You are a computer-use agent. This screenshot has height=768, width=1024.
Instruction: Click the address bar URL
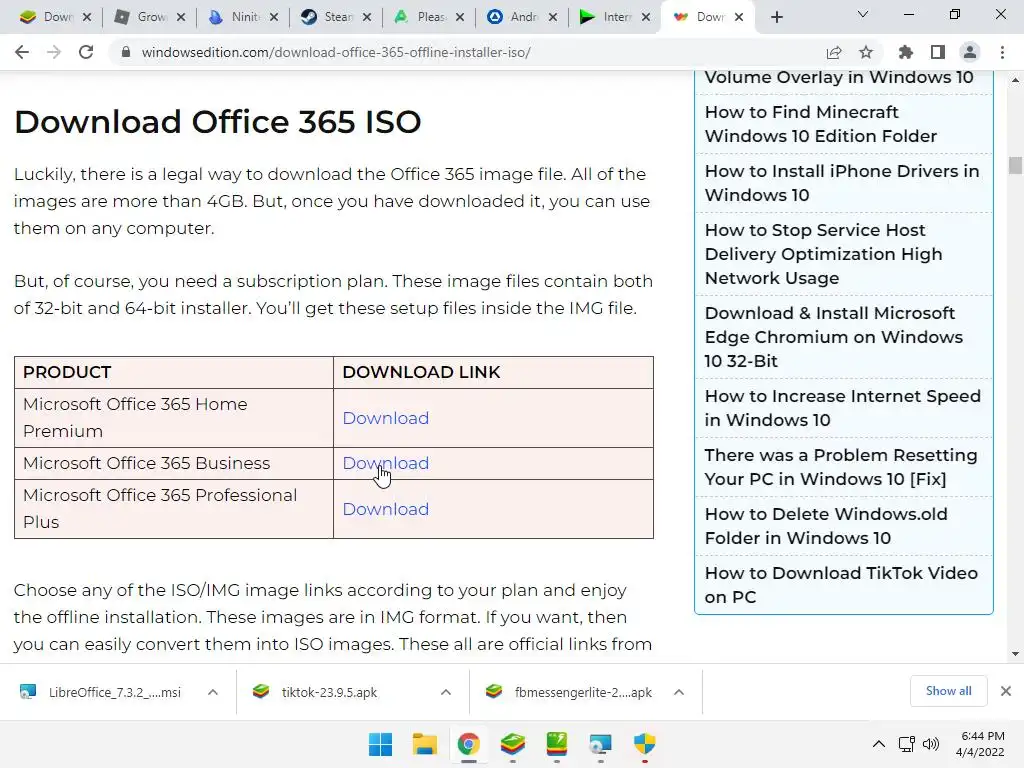pyautogui.click(x=336, y=52)
